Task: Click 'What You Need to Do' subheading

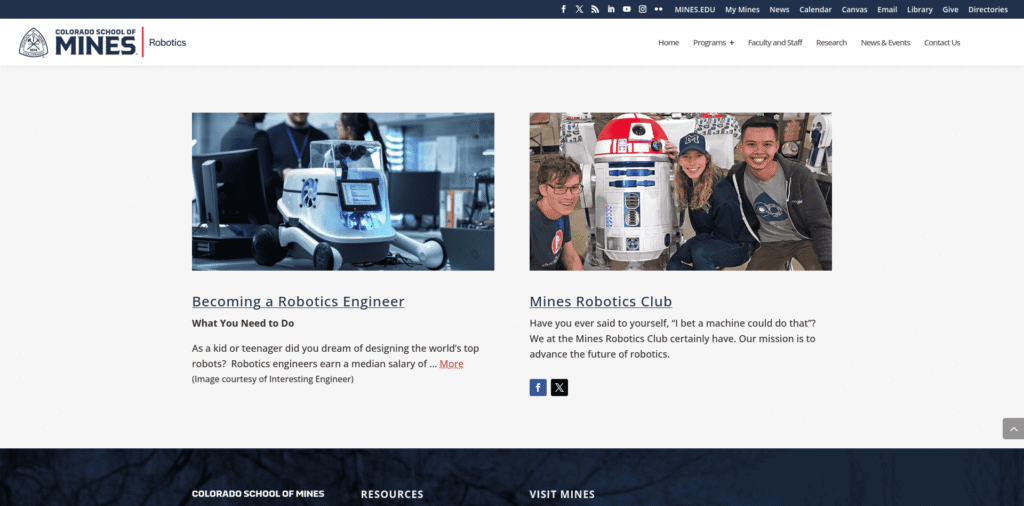Action: (243, 323)
